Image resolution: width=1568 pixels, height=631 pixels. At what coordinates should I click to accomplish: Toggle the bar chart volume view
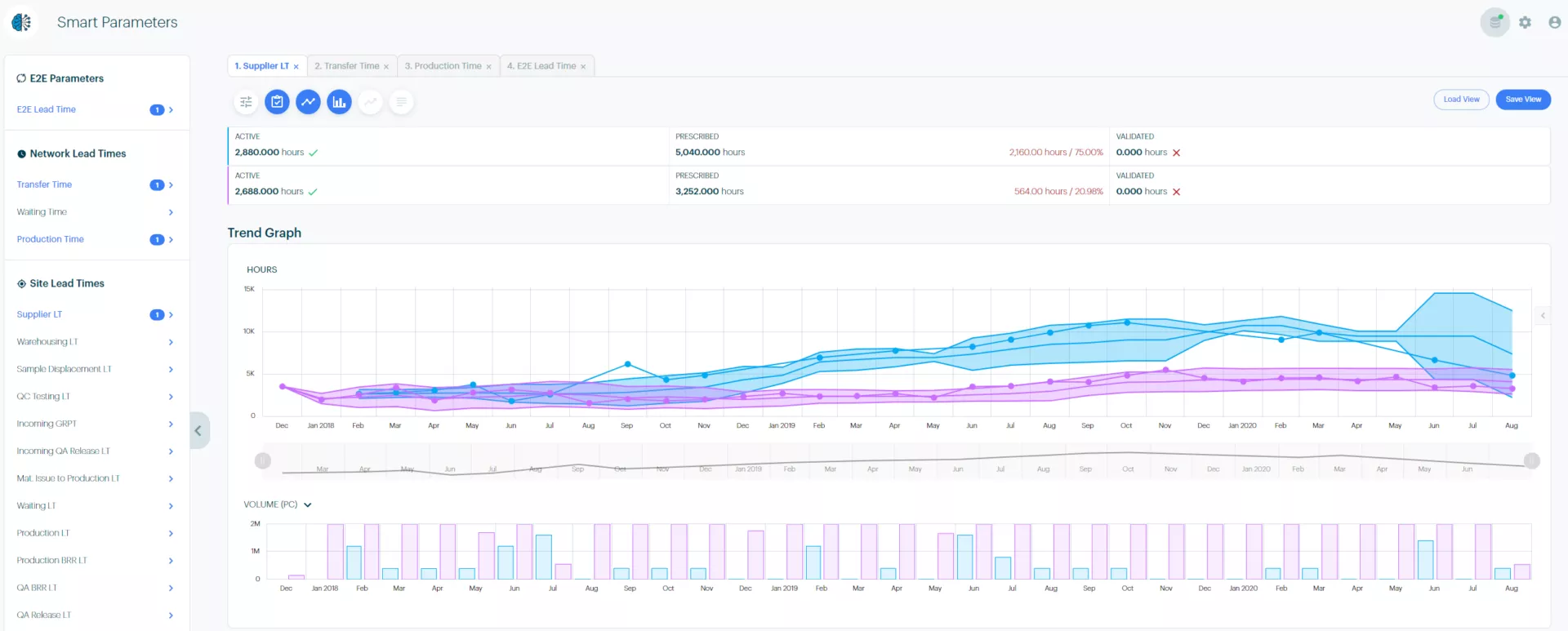tap(339, 102)
